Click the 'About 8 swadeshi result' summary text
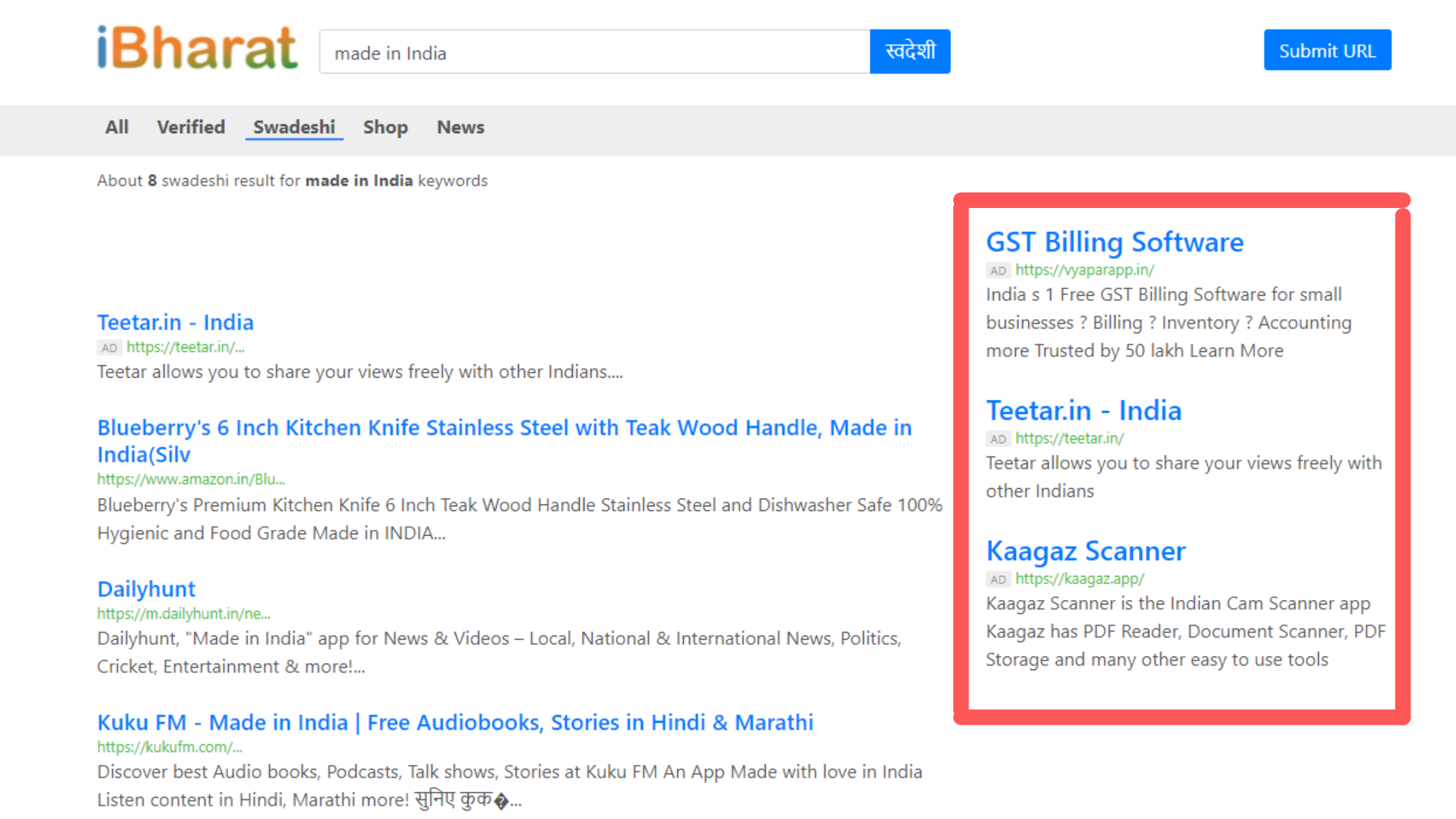 coord(292,181)
